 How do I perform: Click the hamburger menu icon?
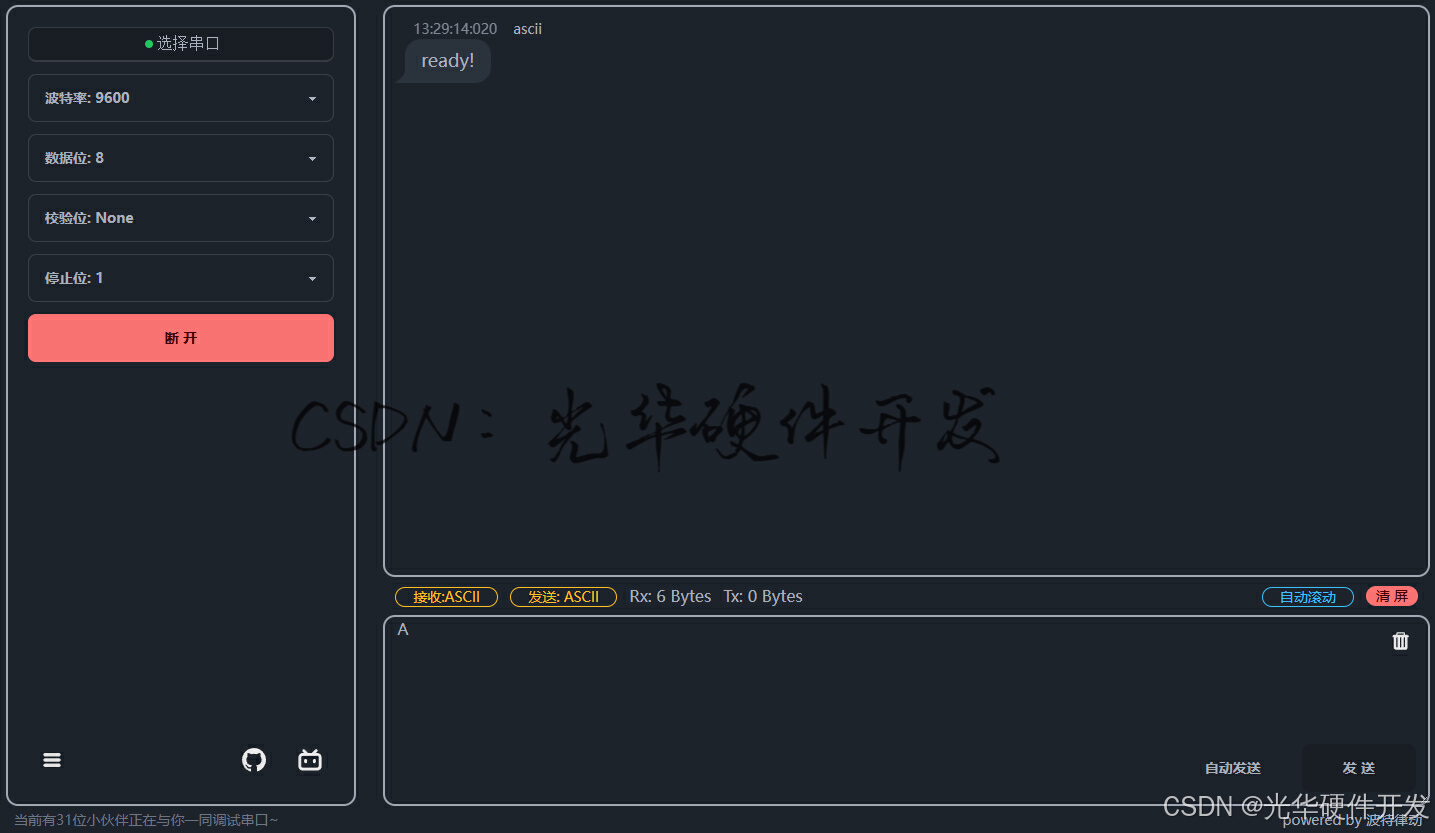52,760
